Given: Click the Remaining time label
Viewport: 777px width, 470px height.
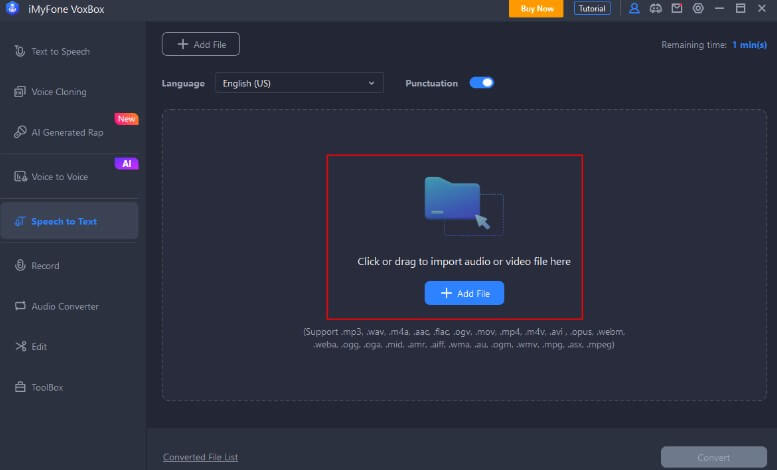Looking at the screenshot, I should point(694,45).
